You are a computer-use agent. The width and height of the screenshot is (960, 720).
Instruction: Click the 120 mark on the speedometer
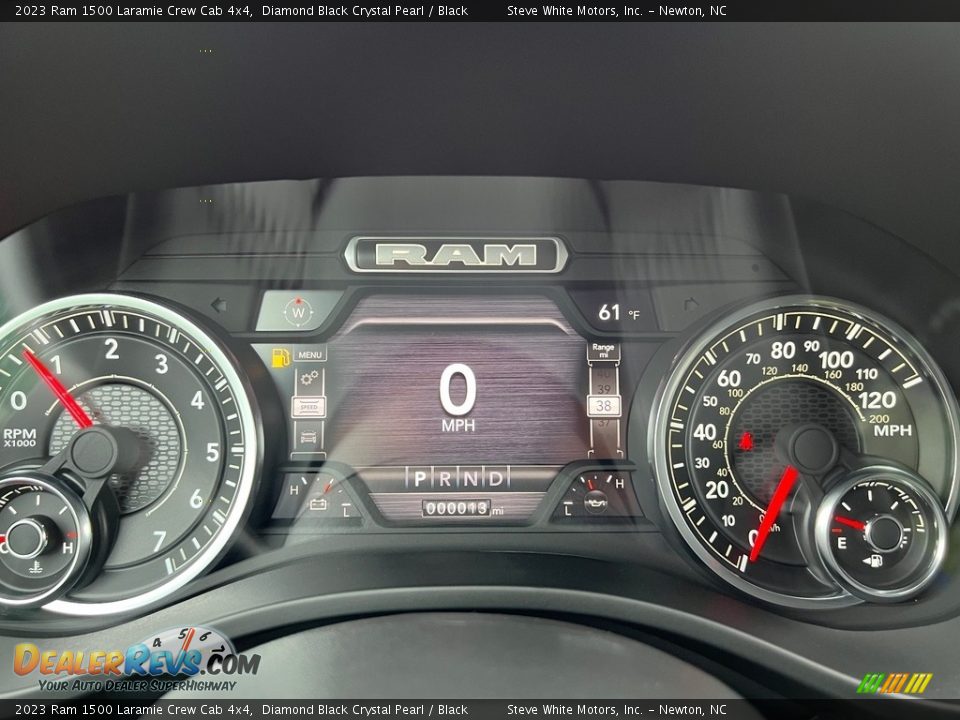click(x=877, y=400)
